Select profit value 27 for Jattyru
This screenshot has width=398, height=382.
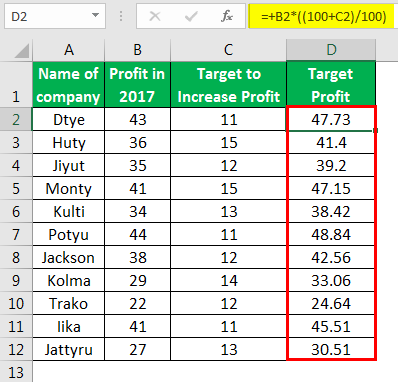pos(137,349)
